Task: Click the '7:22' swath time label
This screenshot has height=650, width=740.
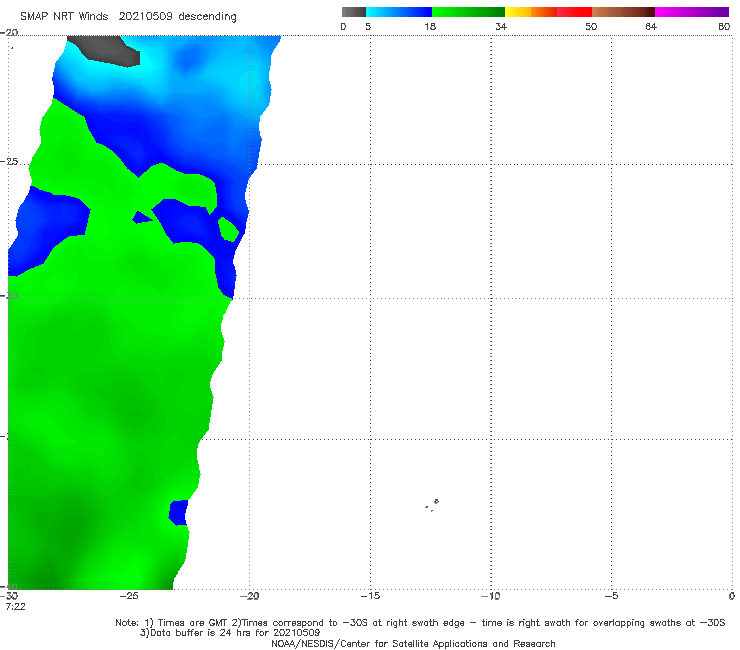Action: tap(16, 606)
